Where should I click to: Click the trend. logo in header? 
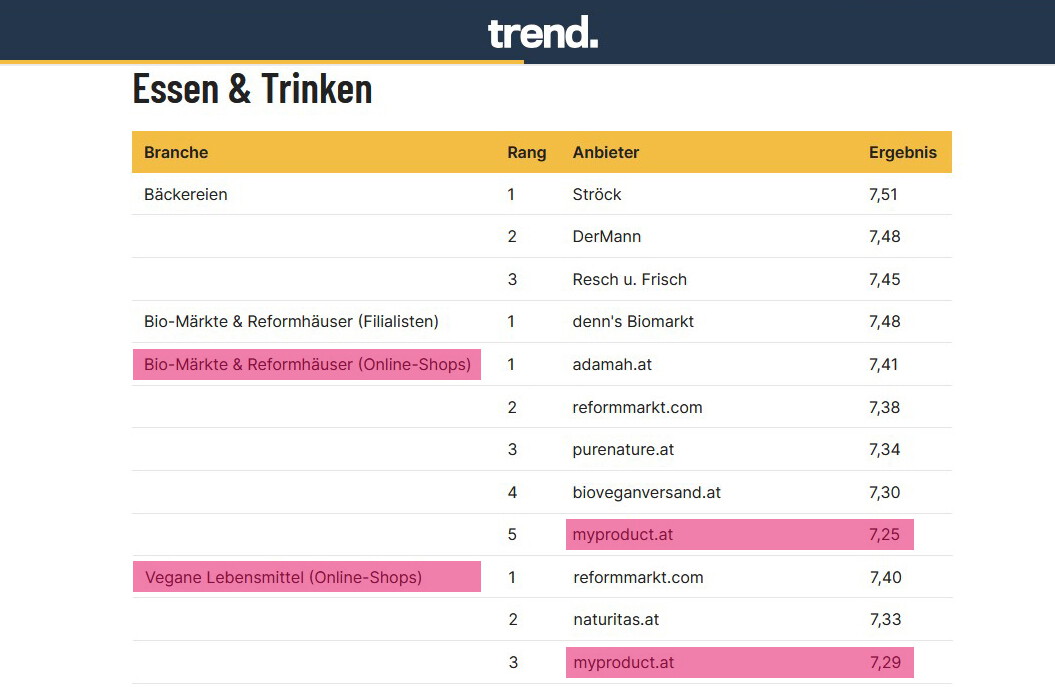[543, 33]
